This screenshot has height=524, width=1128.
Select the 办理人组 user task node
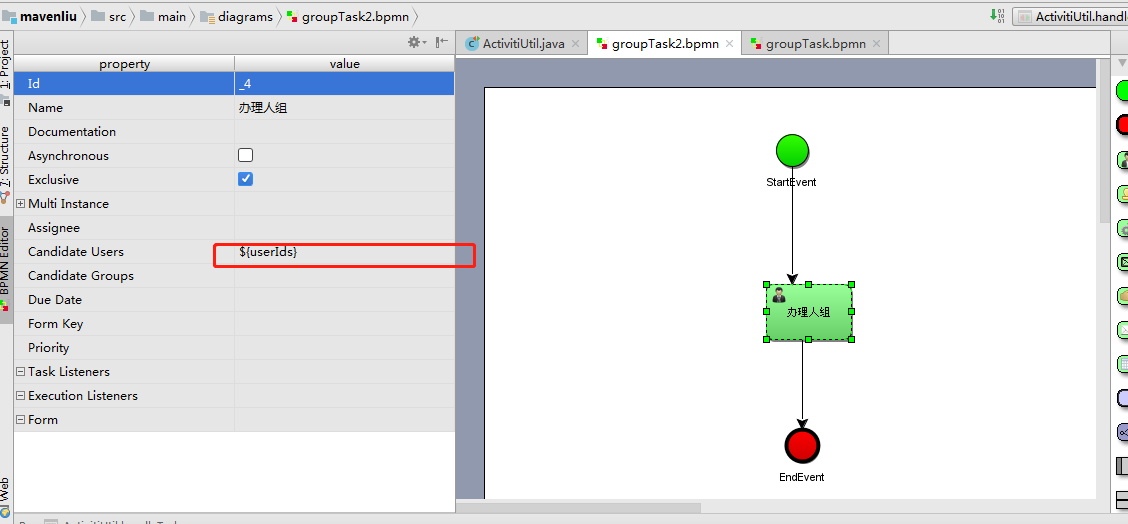[x=809, y=312]
